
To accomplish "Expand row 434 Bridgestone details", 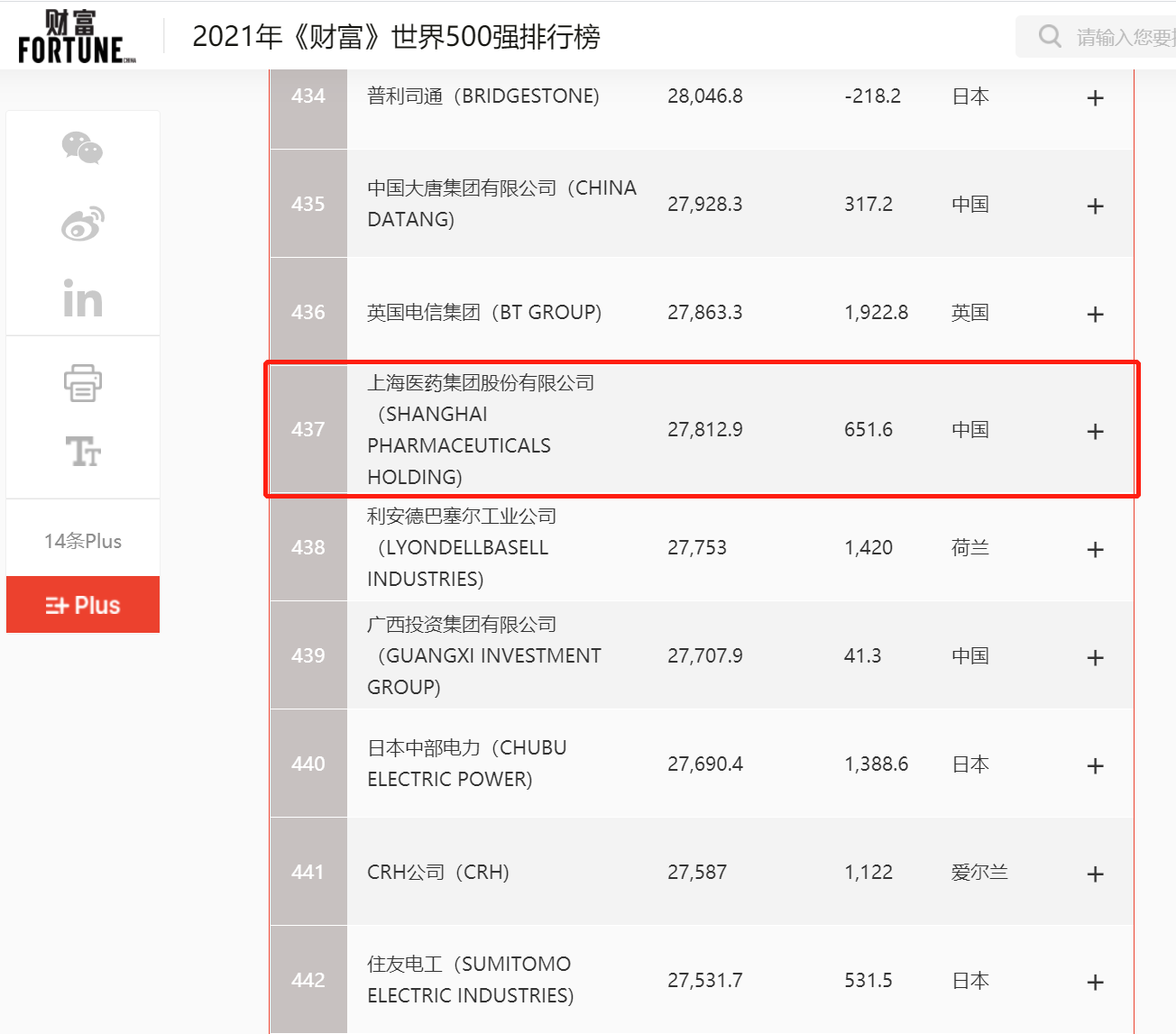I will click(x=1095, y=97).
